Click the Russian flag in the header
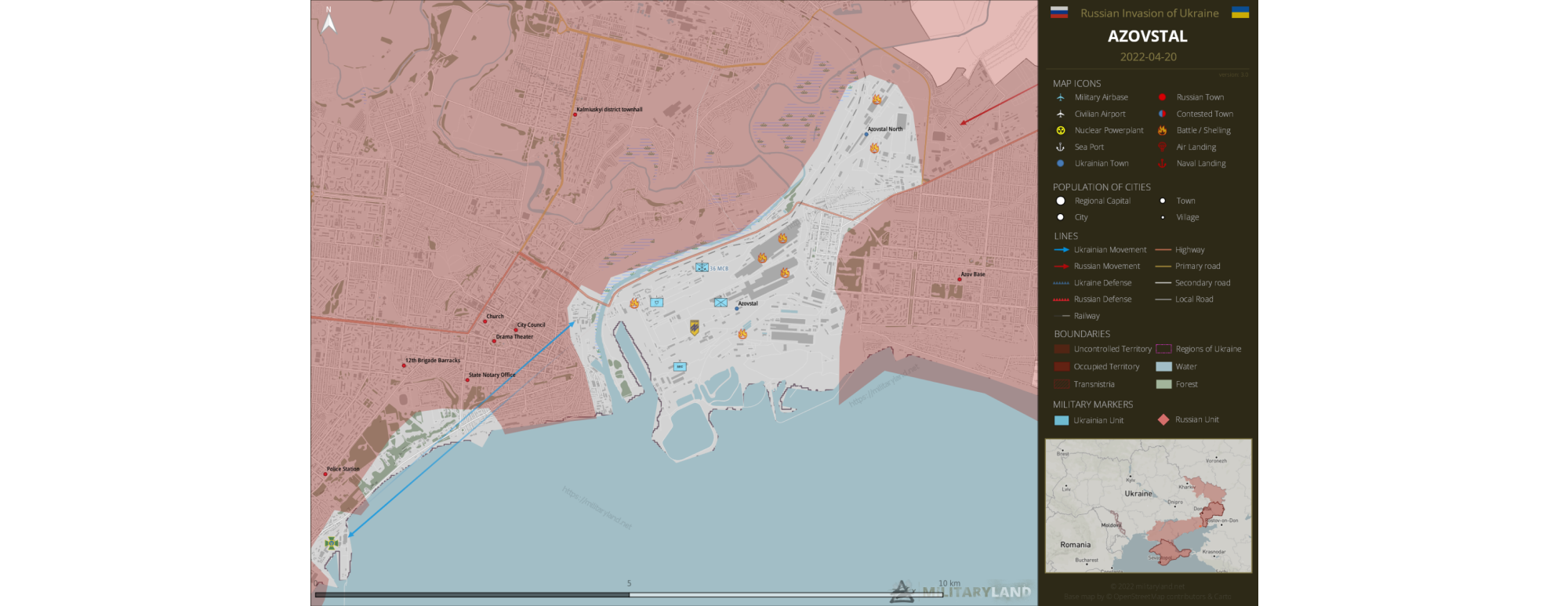Image resolution: width=1568 pixels, height=606 pixels. click(x=1059, y=12)
